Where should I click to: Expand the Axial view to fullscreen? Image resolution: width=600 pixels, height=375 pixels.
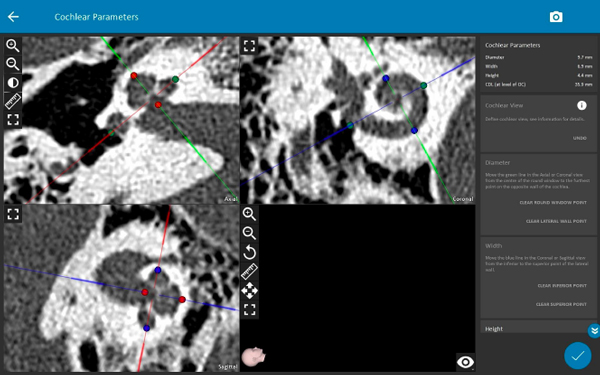click(x=13, y=120)
